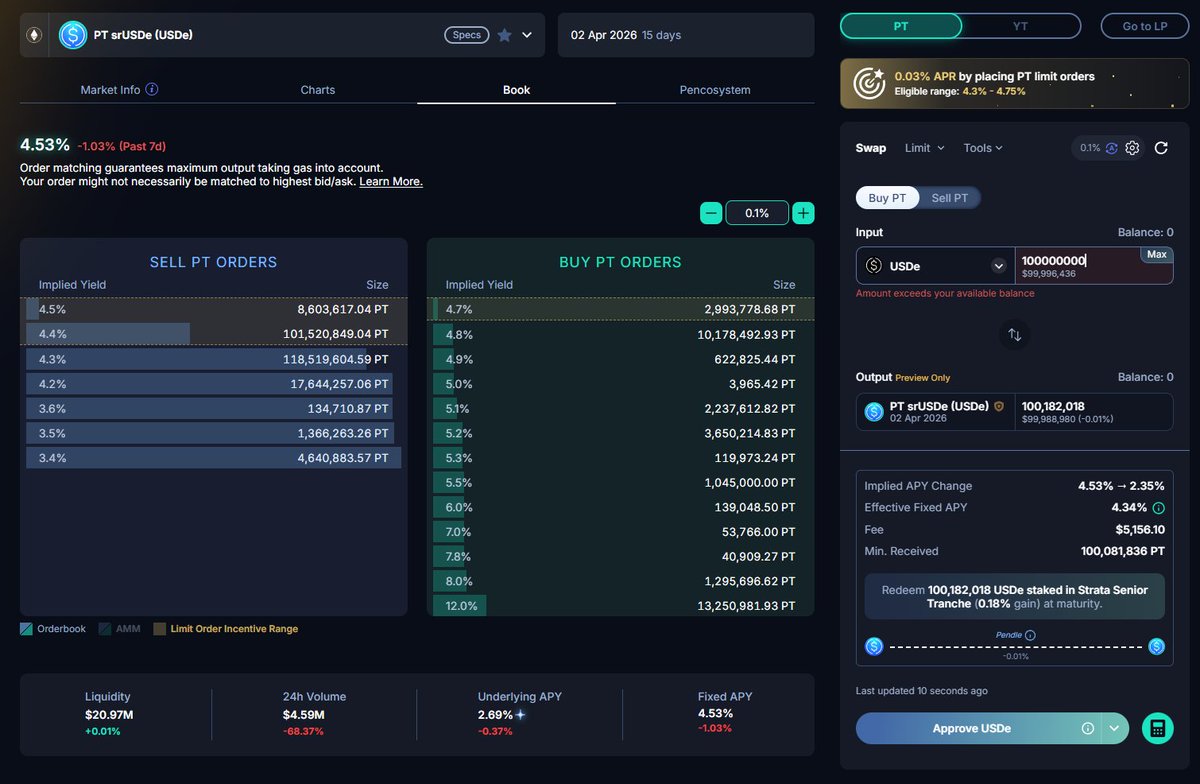This screenshot has height=784, width=1200.
Task: Select the 4.5% sell PT order row
Action: tap(213, 310)
